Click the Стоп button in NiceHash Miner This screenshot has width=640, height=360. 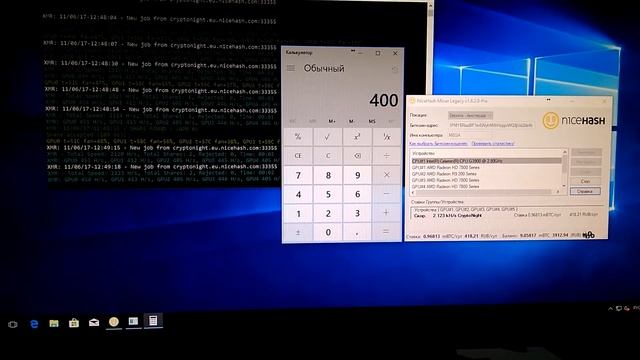[x=585, y=181]
